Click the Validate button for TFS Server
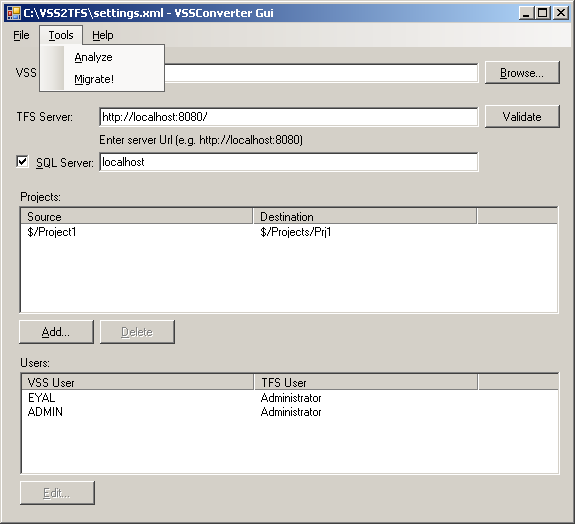 pos(522,117)
